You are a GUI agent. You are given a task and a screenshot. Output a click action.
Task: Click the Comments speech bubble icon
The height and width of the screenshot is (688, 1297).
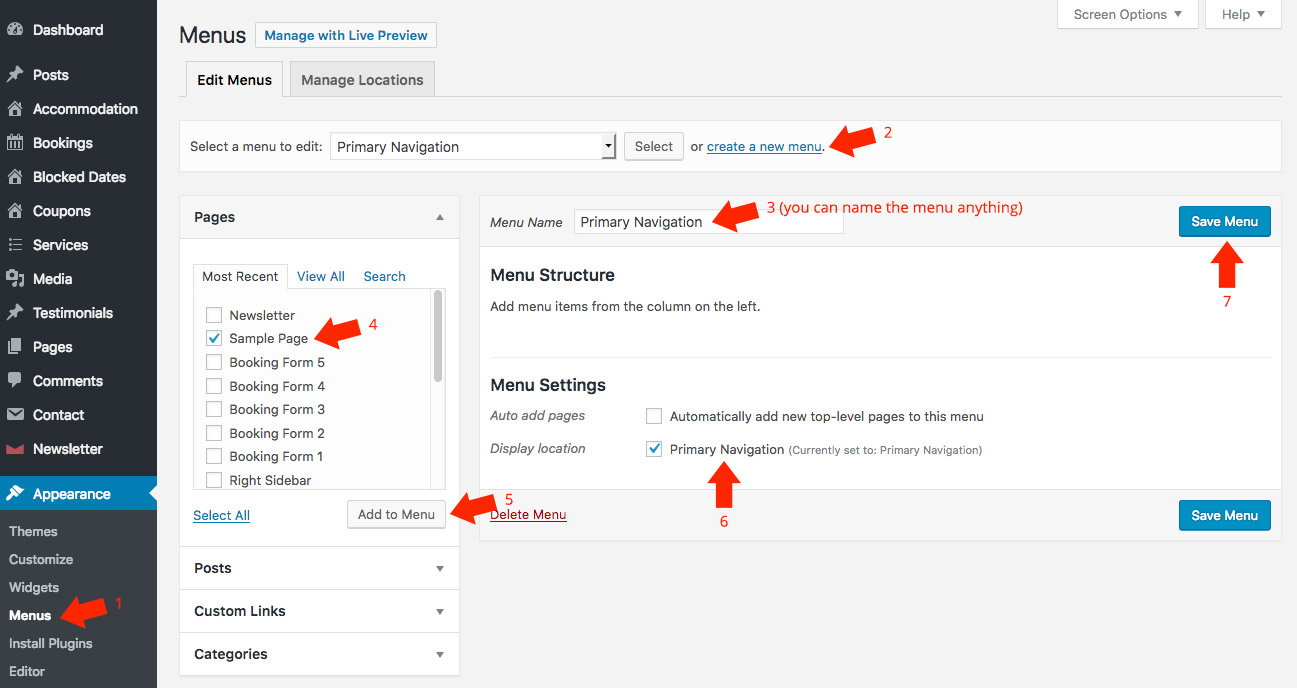(x=15, y=381)
